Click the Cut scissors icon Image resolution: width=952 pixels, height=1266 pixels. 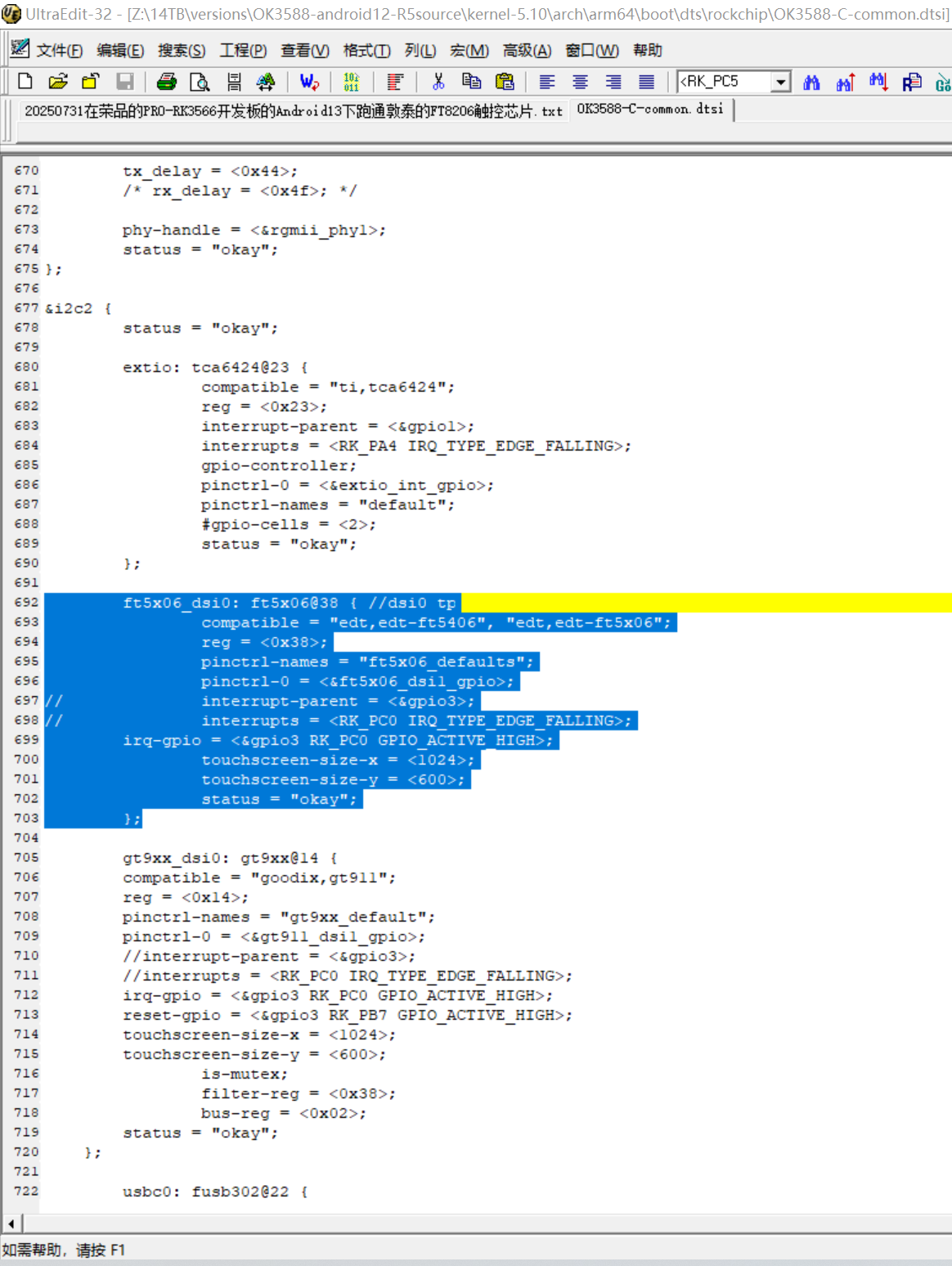coord(438,81)
